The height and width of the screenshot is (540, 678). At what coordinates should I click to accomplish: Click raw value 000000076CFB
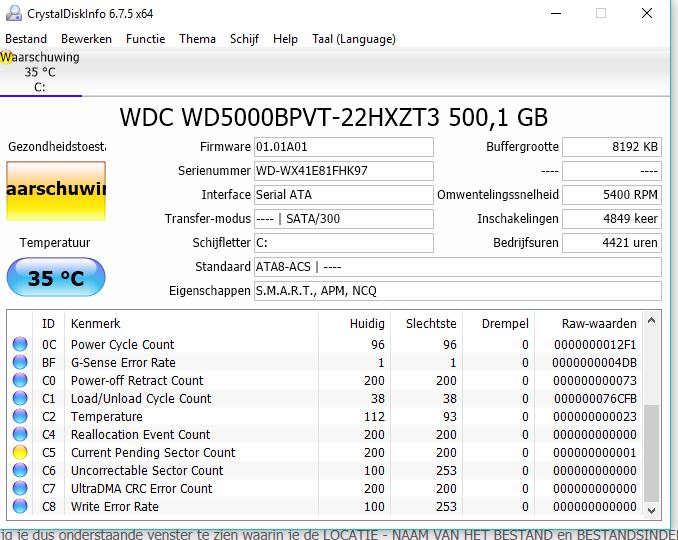(x=595, y=399)
